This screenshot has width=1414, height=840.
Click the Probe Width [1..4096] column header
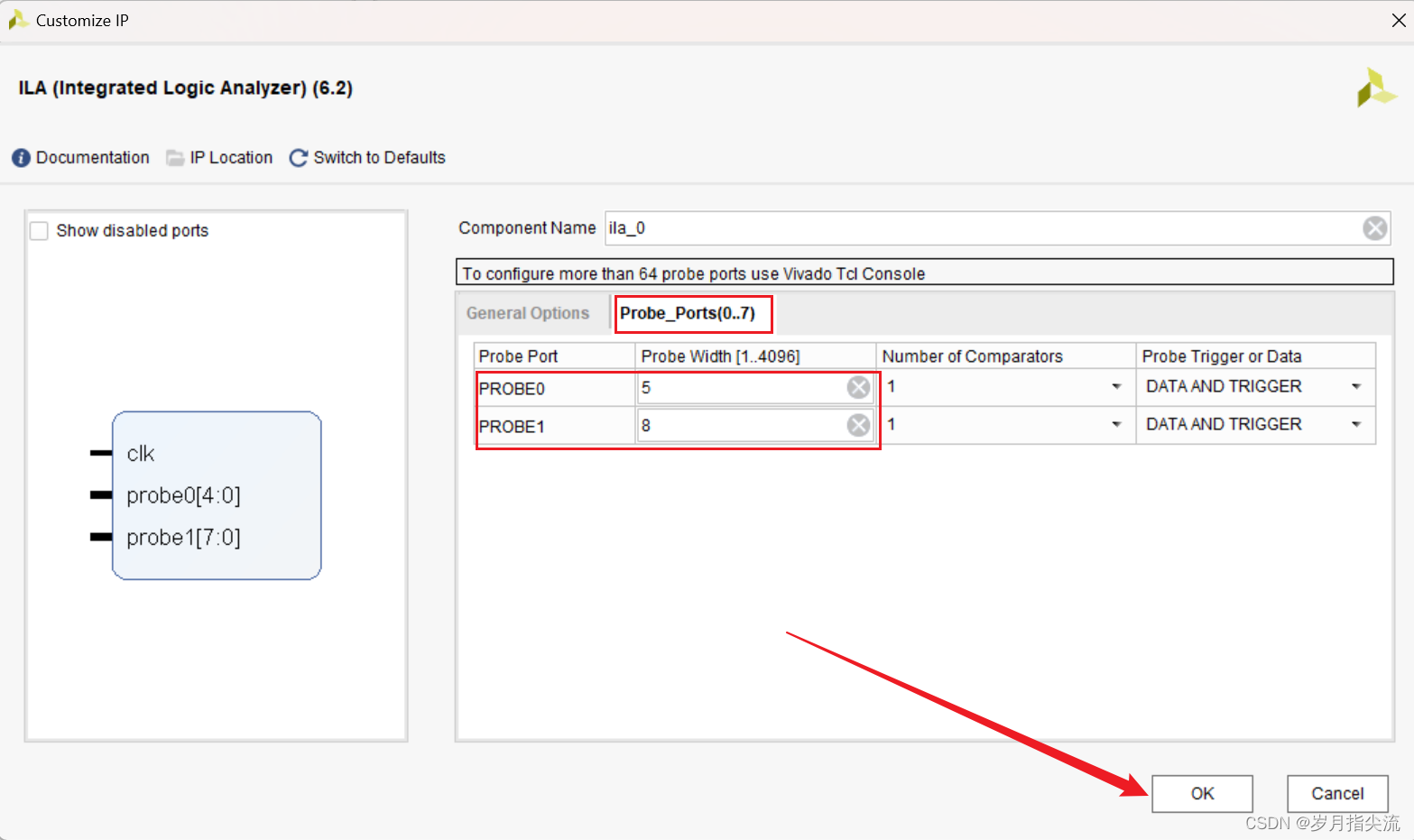755,355
